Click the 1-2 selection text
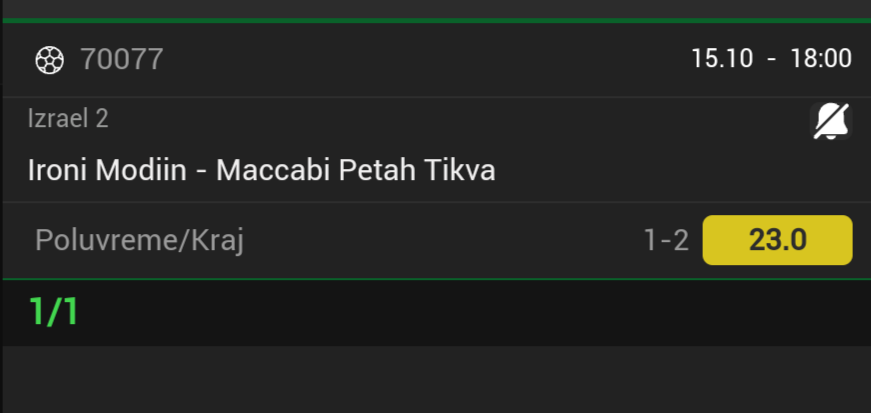The image size is (871, 413). click(666, 240)
